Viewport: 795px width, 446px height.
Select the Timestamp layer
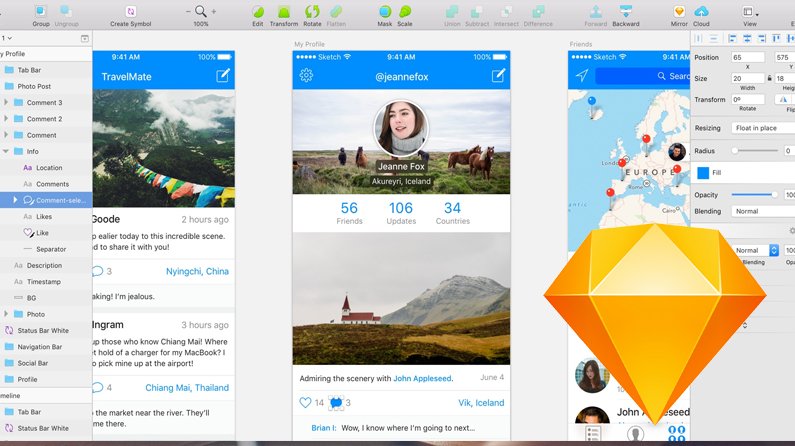pos(46,281)
